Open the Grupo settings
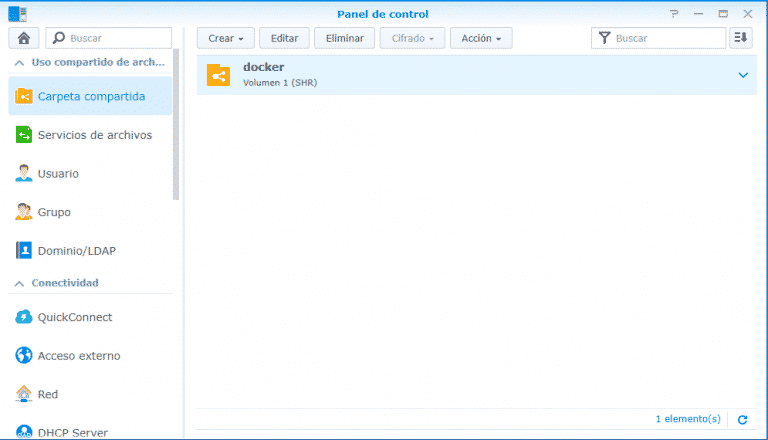The image size is (768, 440). coord(54,212)
